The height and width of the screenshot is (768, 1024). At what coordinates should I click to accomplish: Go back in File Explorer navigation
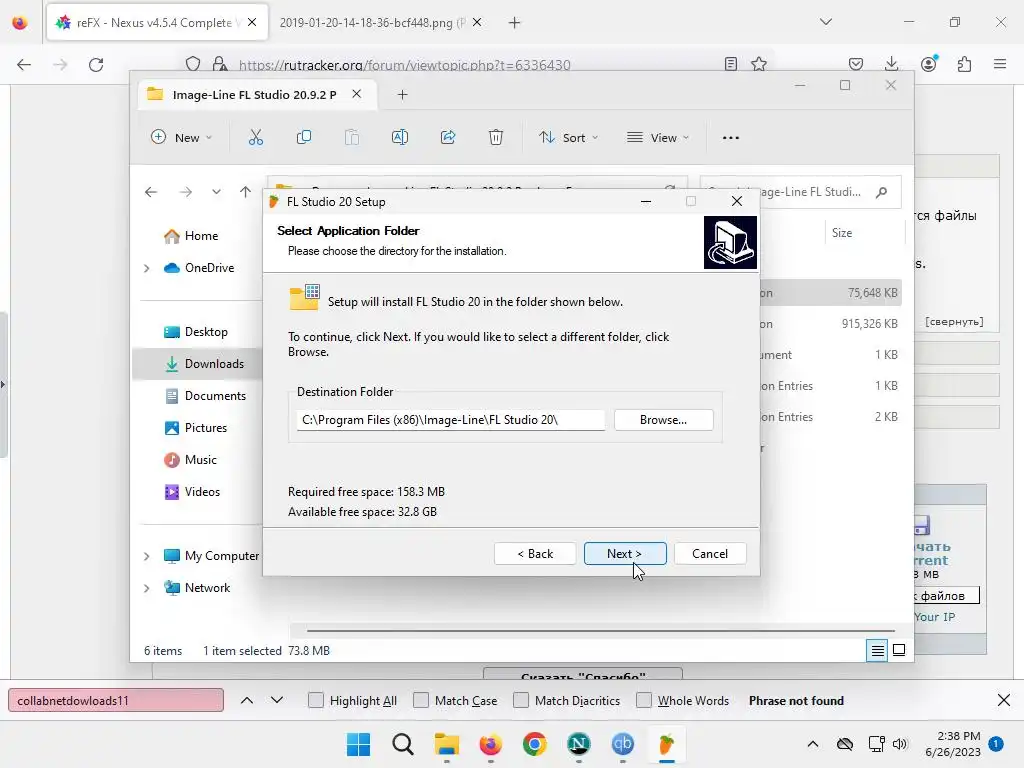151,191
